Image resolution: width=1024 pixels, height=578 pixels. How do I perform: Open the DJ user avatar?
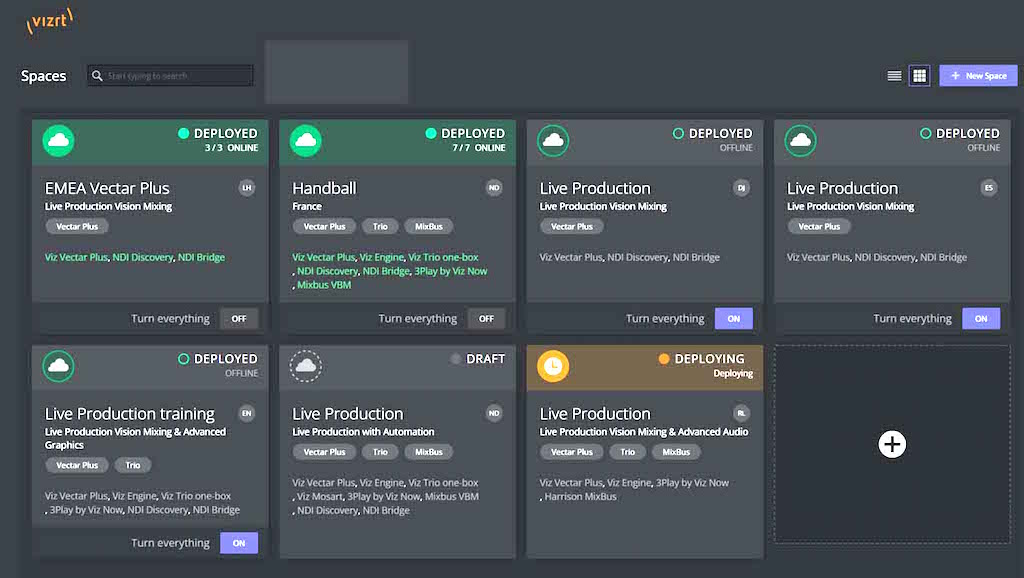(x=741, y=188)
